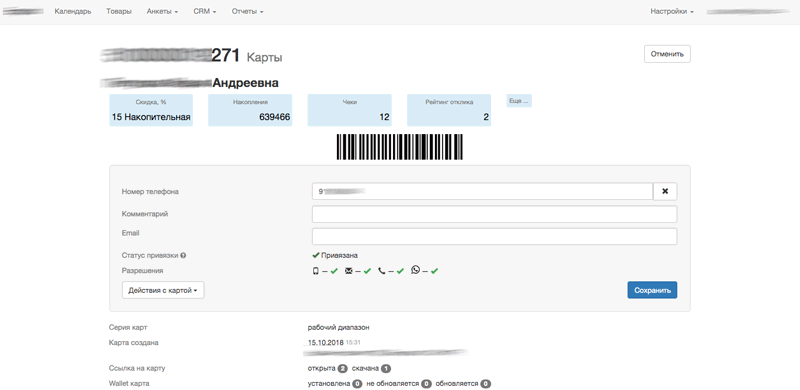This screenshot has width=800, height=390.
Task: Go to the Товары page
Action: (119, 11)
